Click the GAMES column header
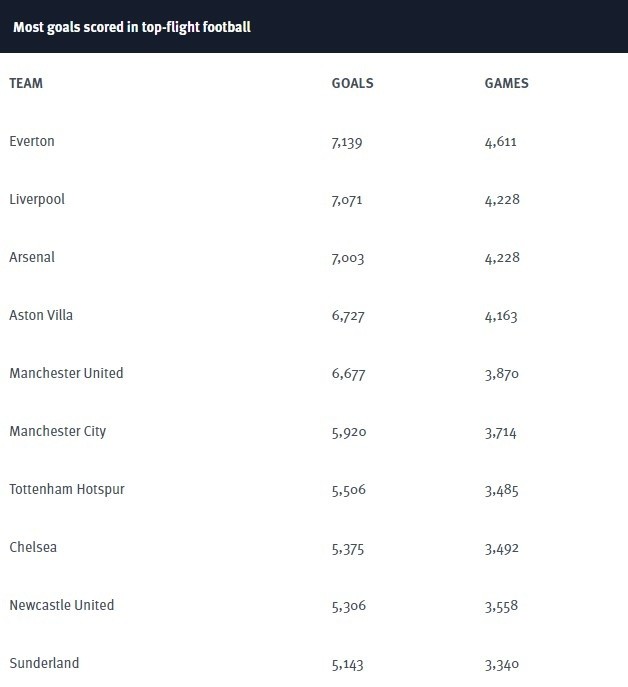 coord(506,83)
